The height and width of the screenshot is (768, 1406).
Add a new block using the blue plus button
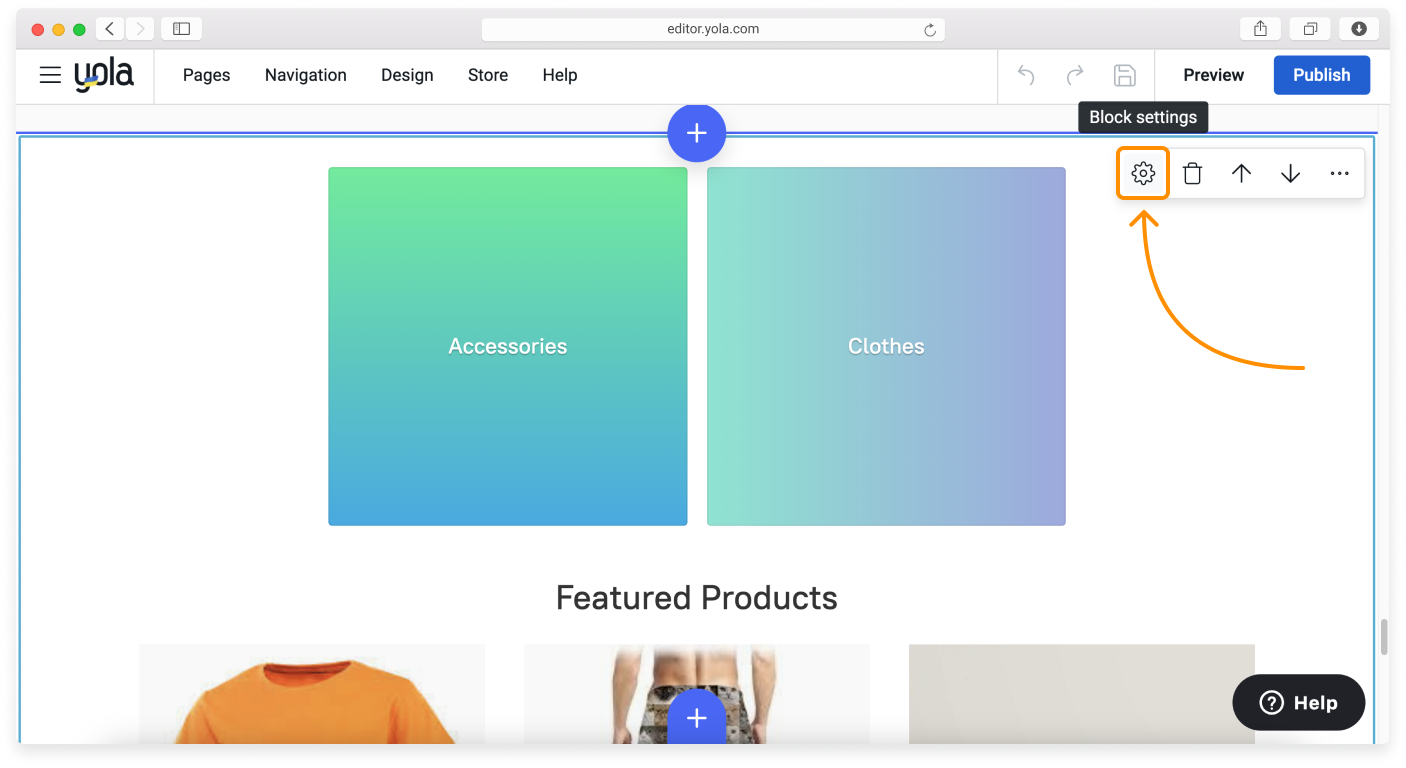(x=696, y=132)
